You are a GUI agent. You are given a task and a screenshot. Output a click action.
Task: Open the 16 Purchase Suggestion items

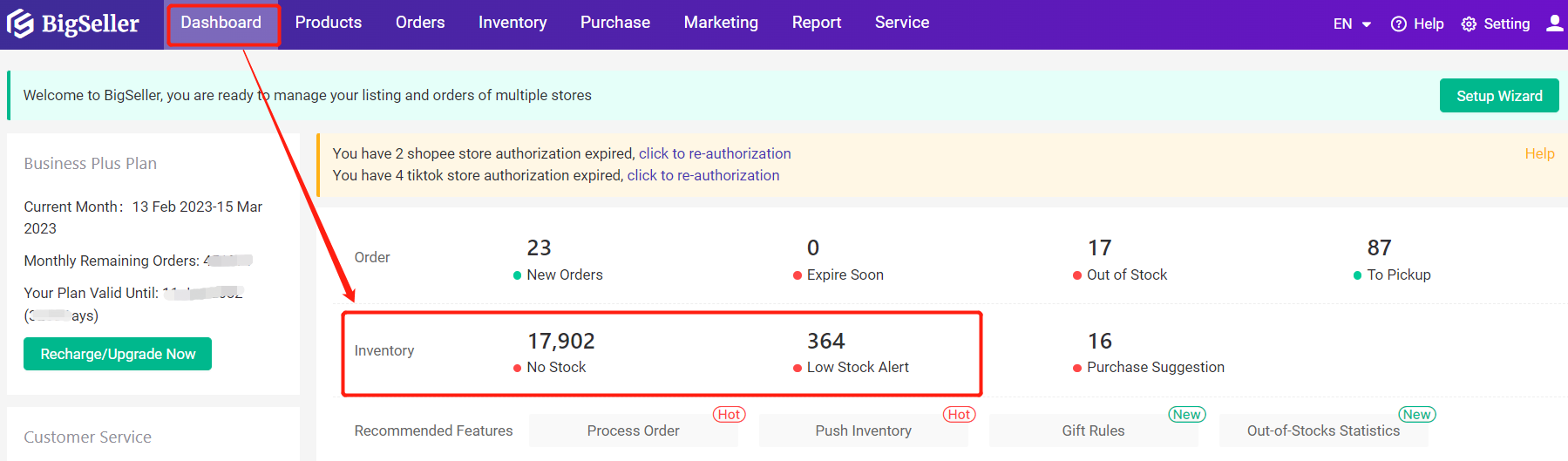point(1149,352)
